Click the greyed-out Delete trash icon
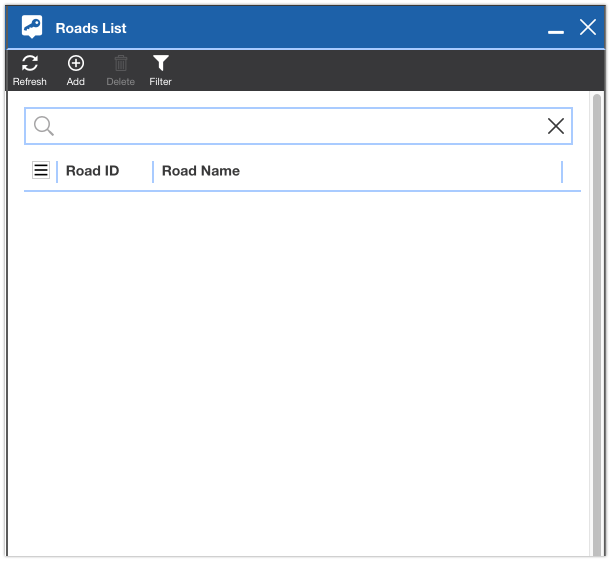The height and width of the screenshot is (561, 611). pos(120,64)
